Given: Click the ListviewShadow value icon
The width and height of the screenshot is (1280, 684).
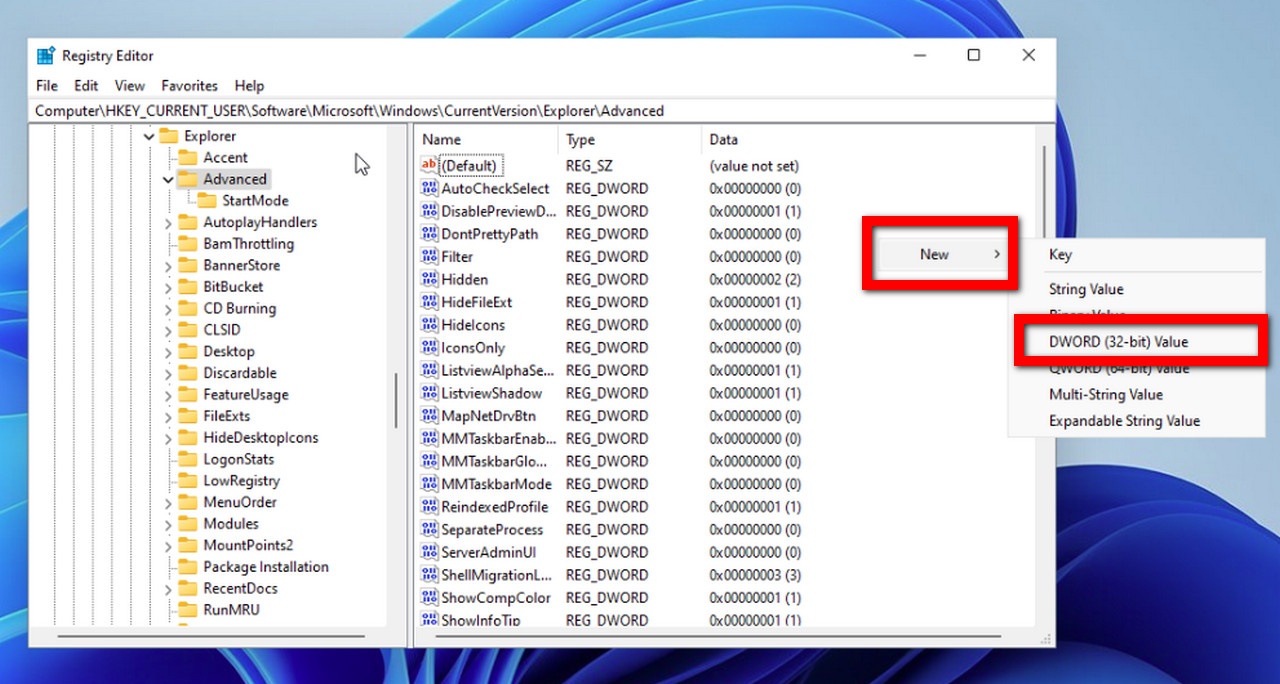Looking at the screenshot, I should (430, 393).
